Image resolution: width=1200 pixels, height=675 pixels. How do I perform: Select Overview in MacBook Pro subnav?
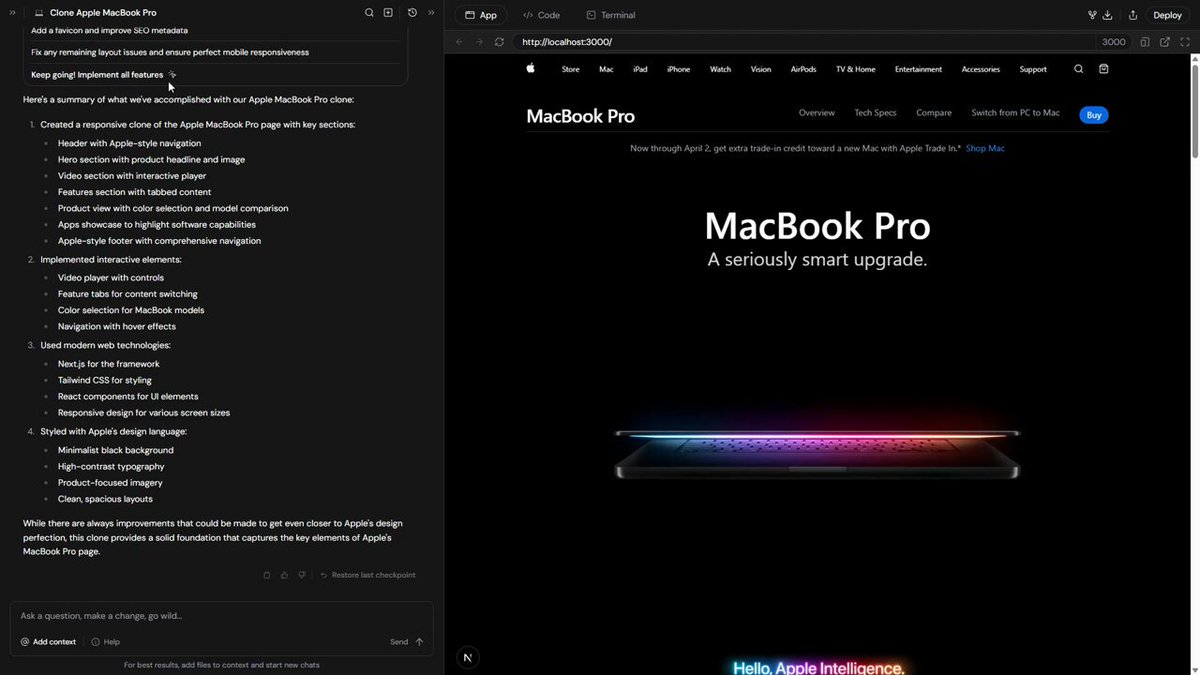pyautogui.click(x=816, y=113)
